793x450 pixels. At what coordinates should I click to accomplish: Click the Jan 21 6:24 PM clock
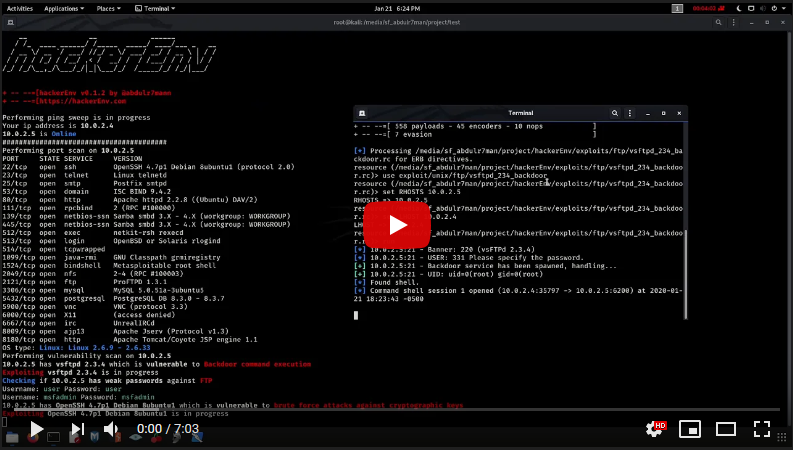[x=397, y=9]
